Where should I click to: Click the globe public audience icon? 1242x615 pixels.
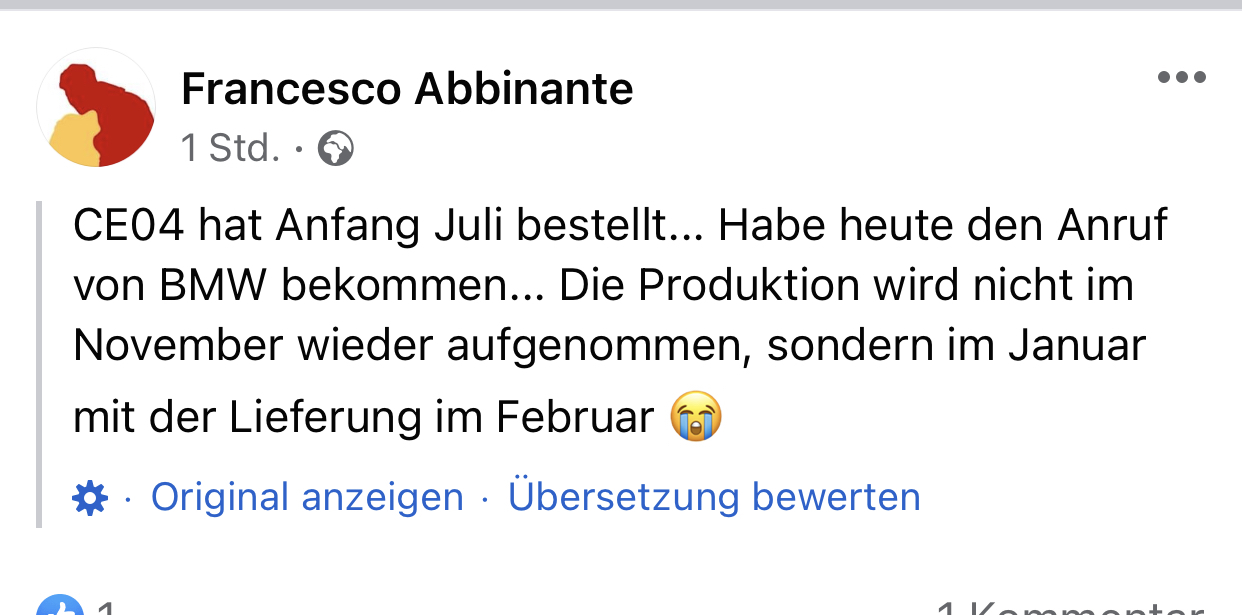[335, 150]
